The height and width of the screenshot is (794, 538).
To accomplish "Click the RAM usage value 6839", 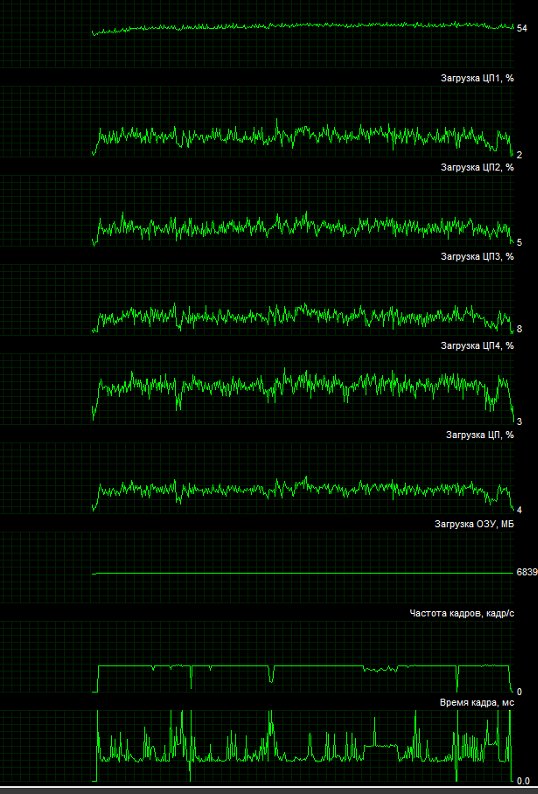I will [x=527, y=572].
